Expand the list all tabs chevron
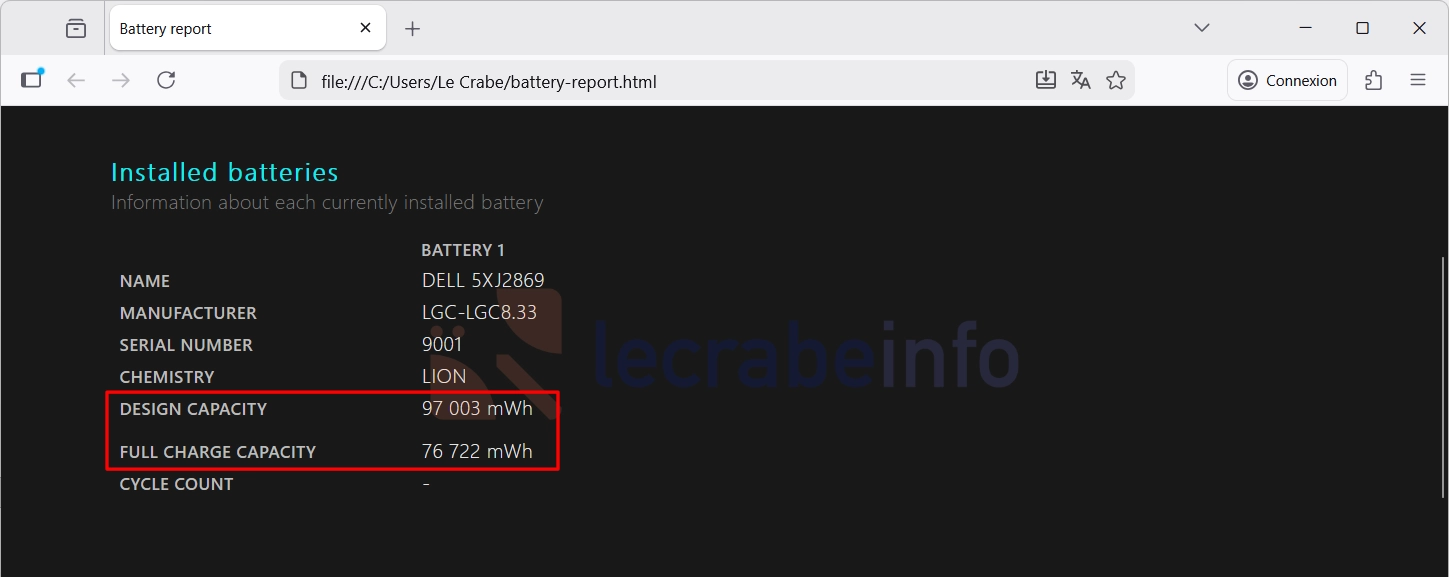 (x=1202, y=28)
